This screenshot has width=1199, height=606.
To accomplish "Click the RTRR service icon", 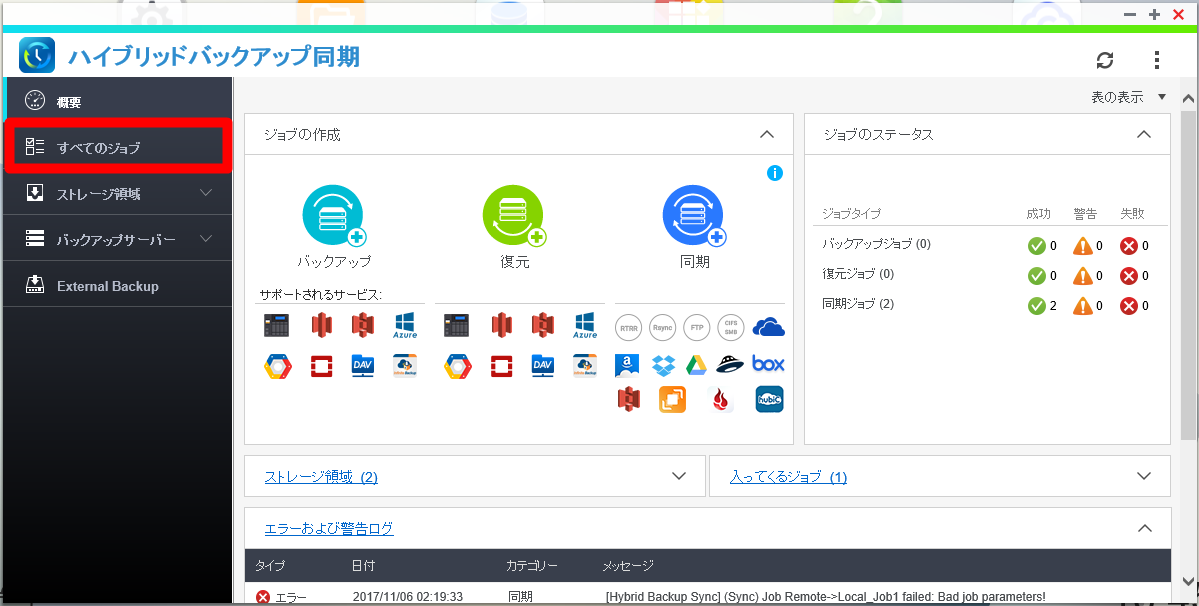I will tap(629, 328).
